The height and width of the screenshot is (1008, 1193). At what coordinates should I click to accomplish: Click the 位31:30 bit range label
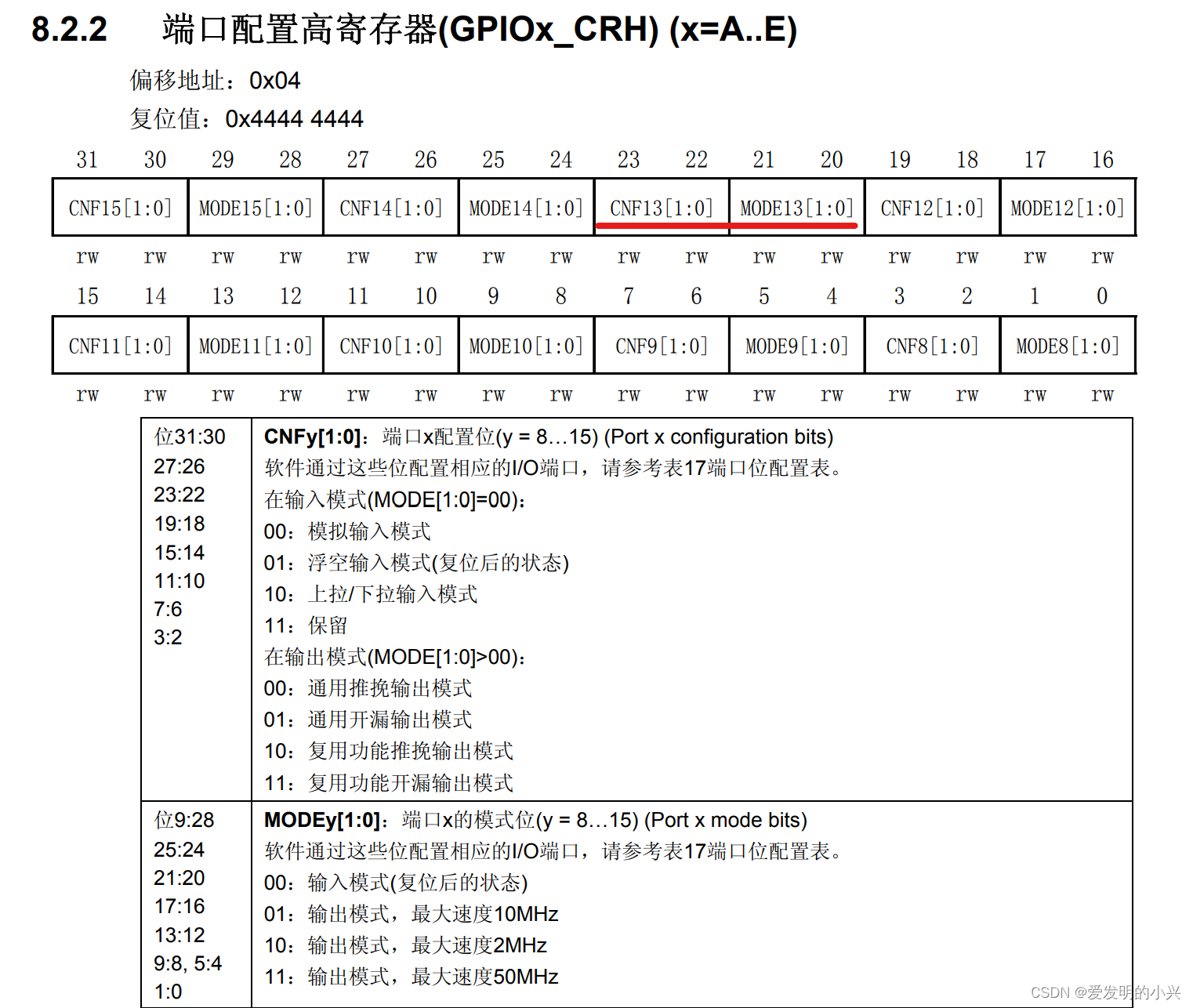coord(190,437)
